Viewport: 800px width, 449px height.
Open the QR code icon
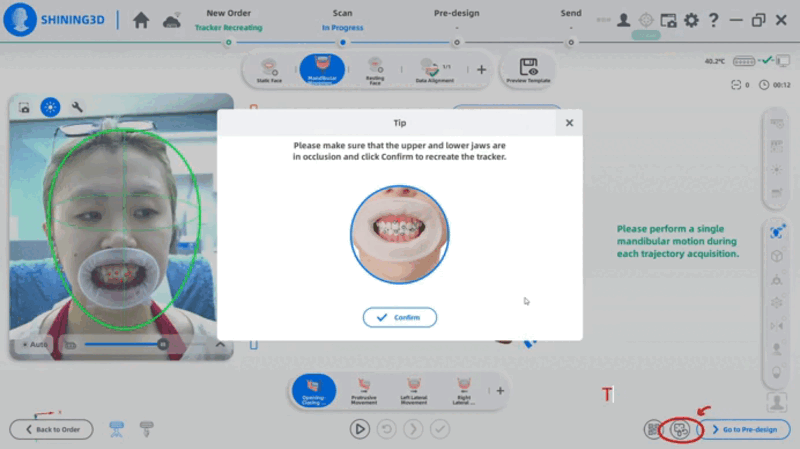click(653, 430)
